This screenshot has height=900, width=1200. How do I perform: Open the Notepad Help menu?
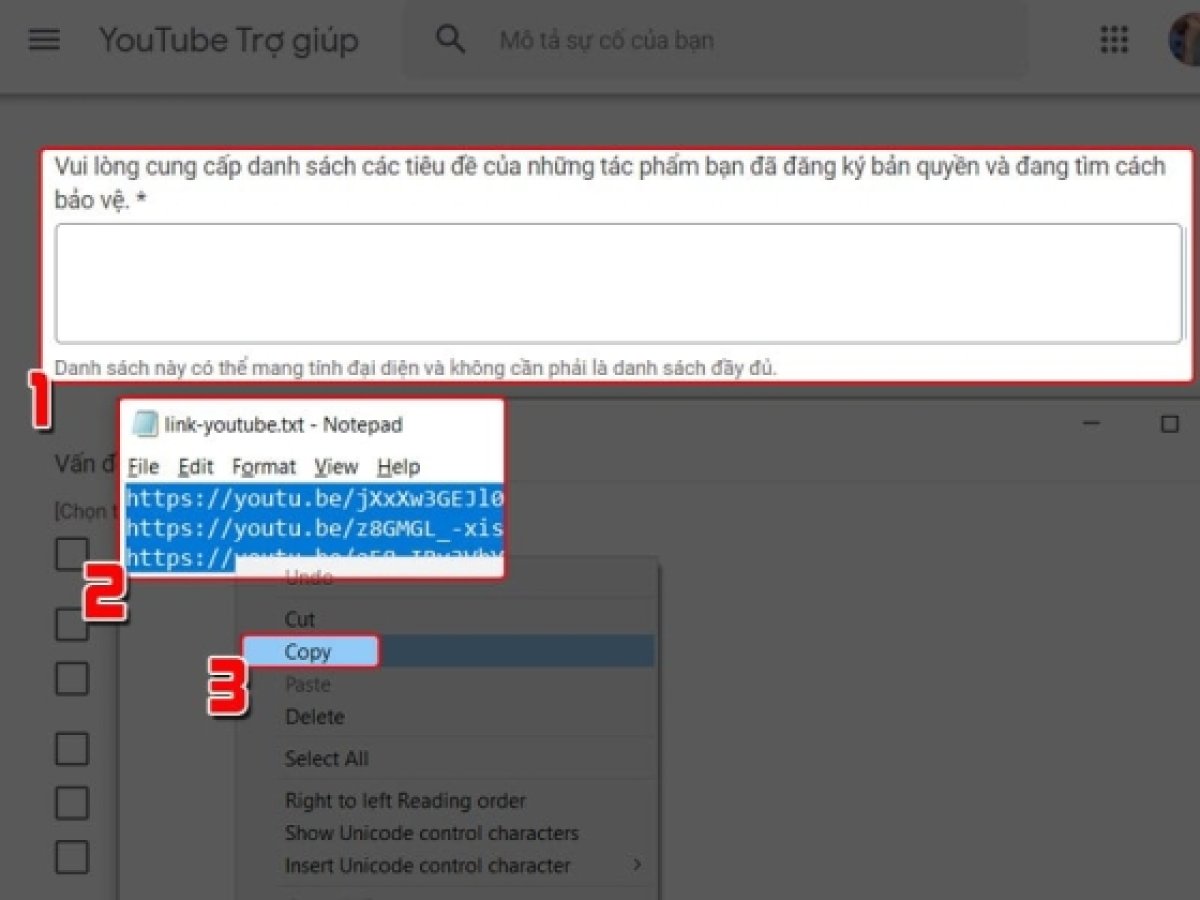398,467
